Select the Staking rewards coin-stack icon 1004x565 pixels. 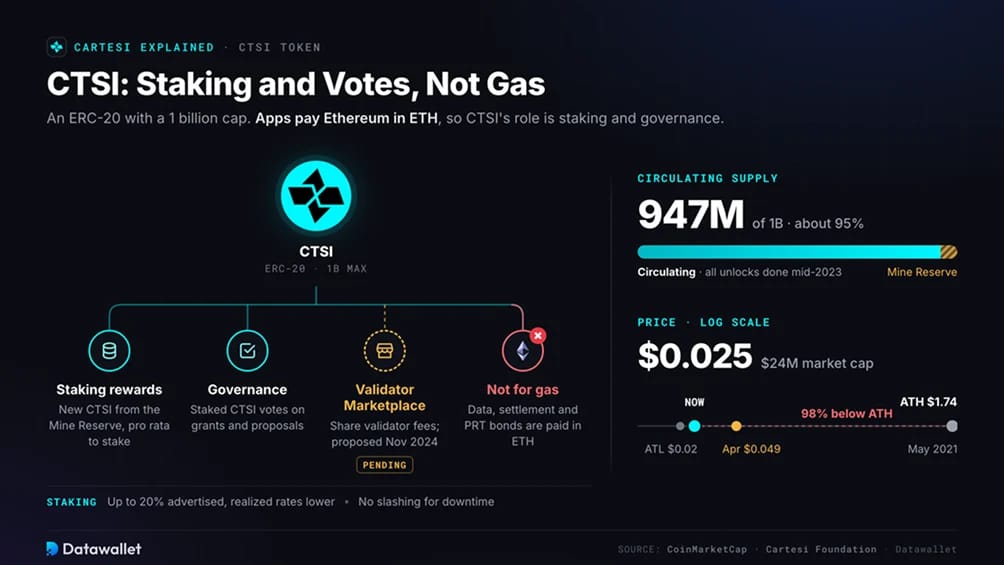[x=109, y=350]
